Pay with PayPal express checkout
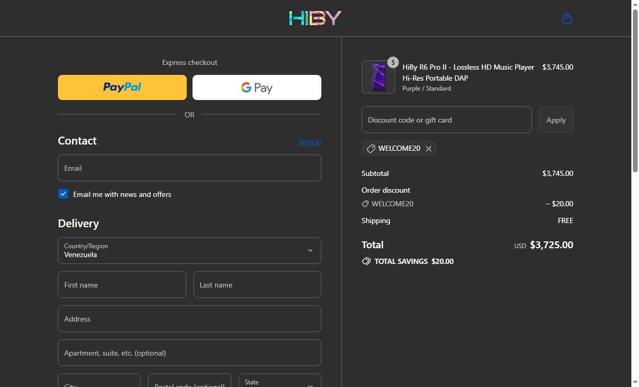This screenshot has width=639, height=387. pyautogui.click(x=122, y=87)
